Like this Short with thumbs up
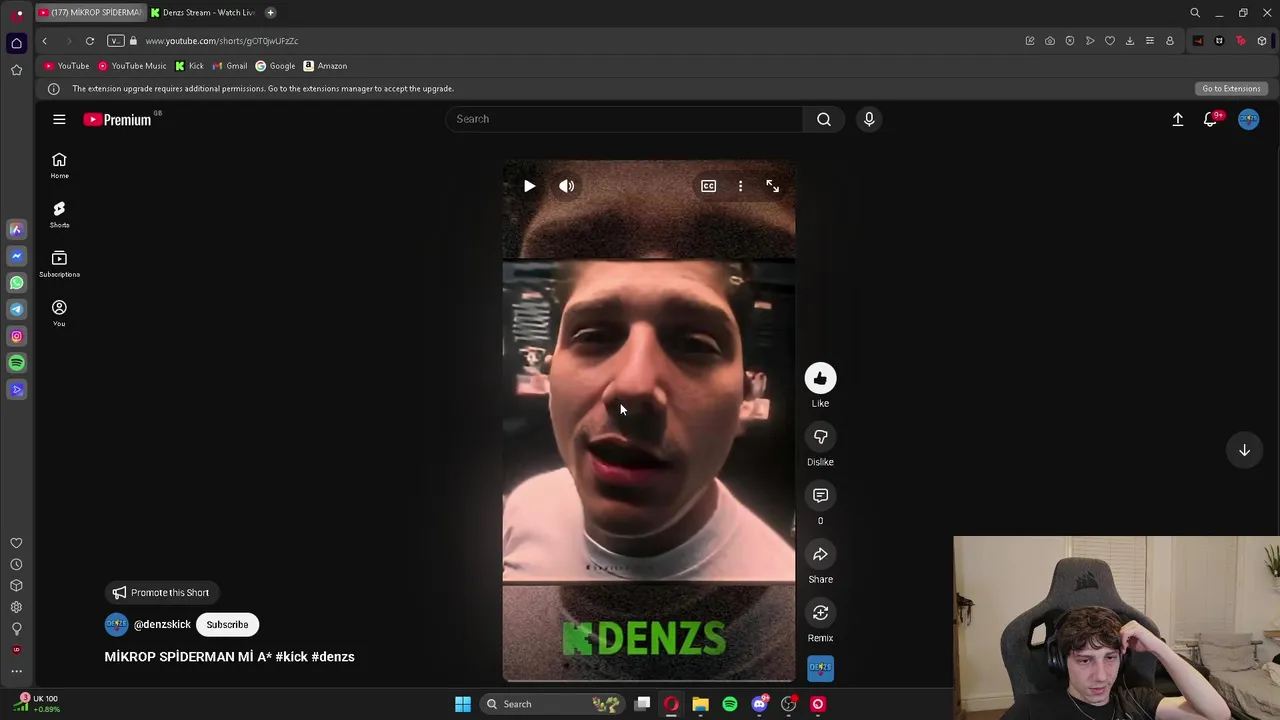 pyautogui.click(x=820, y=378)
